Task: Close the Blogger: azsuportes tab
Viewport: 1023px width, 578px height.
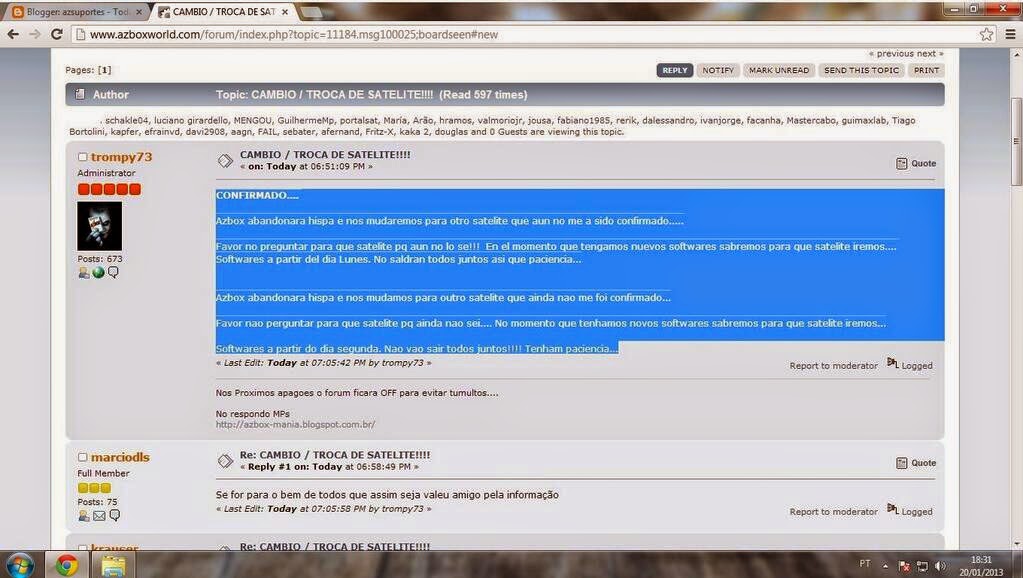Action: (139, 12)
